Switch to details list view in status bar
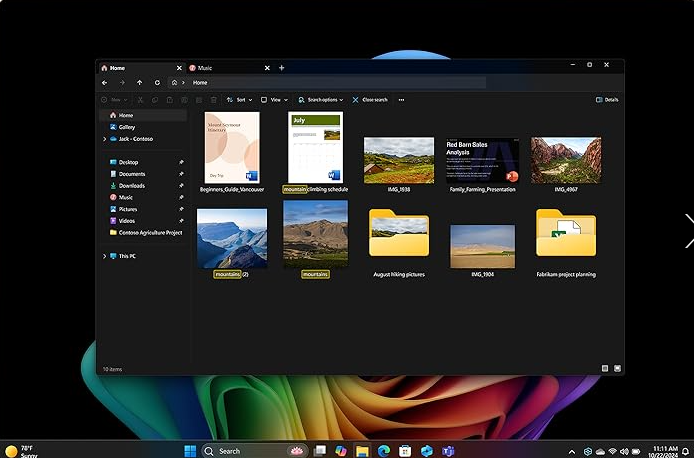 click(605, 368)
